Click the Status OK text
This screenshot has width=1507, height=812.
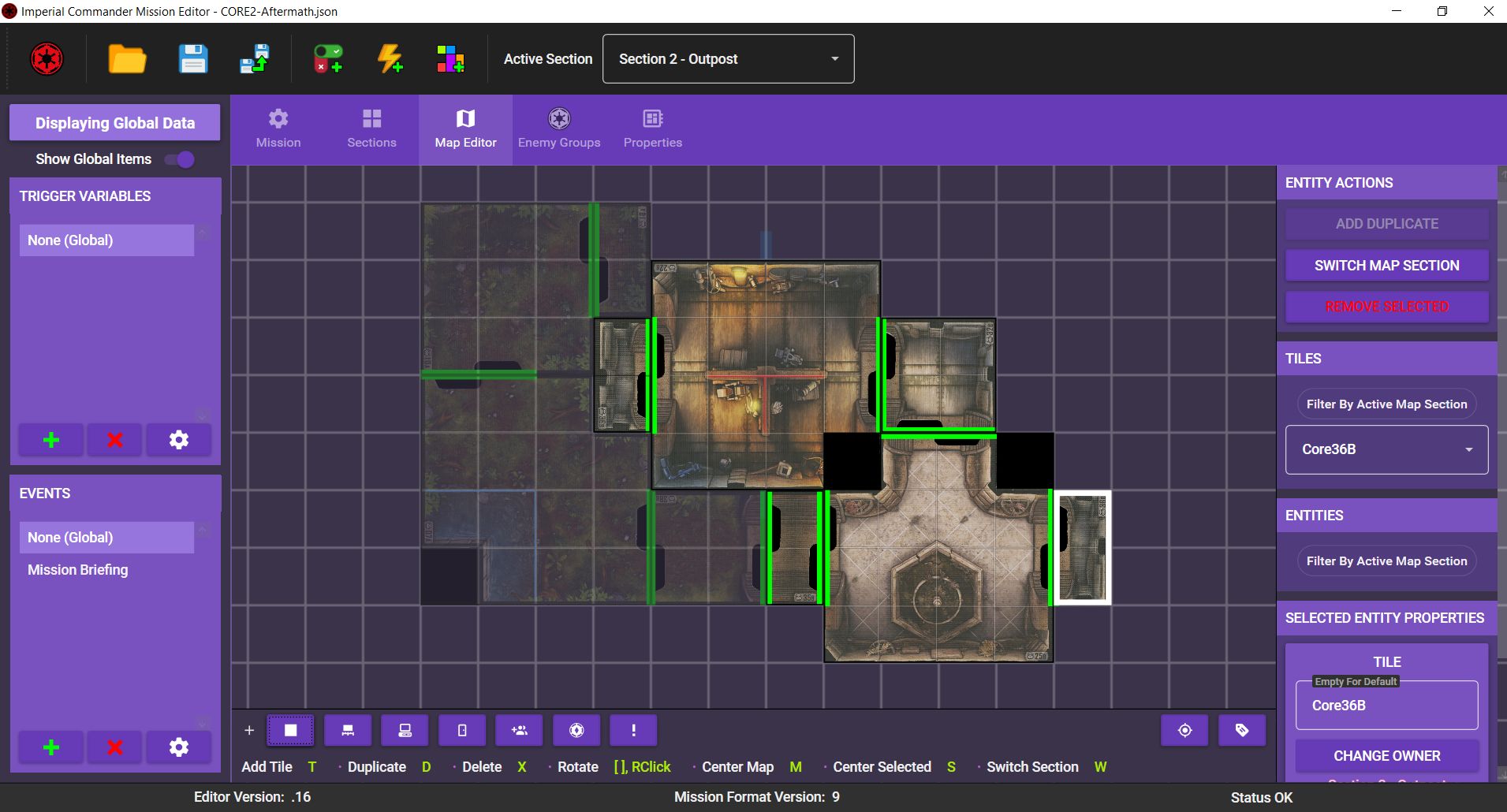pyautogui.click(x=1262, y=797)
